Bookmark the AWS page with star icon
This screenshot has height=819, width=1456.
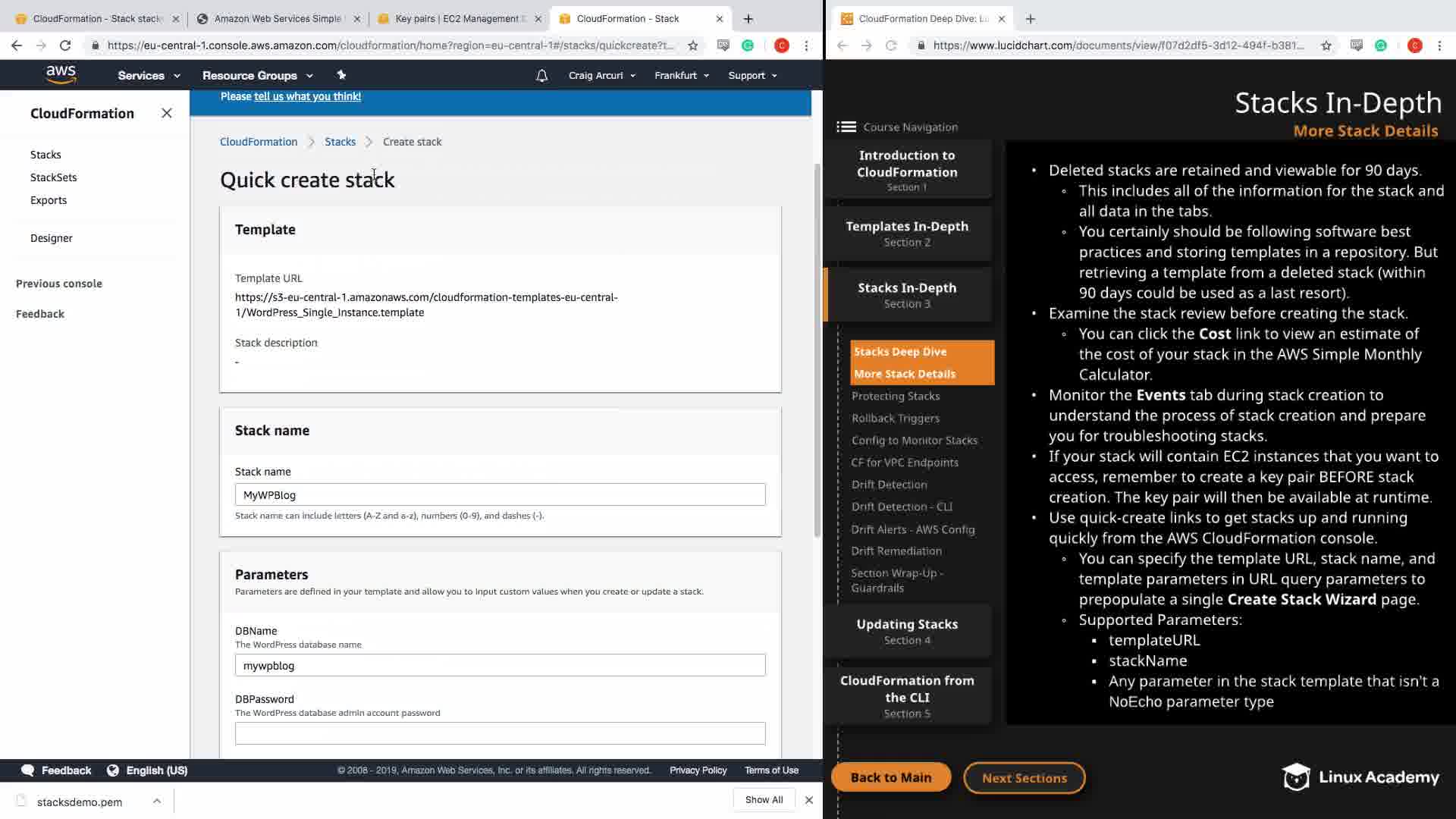[x=692, y=45]
